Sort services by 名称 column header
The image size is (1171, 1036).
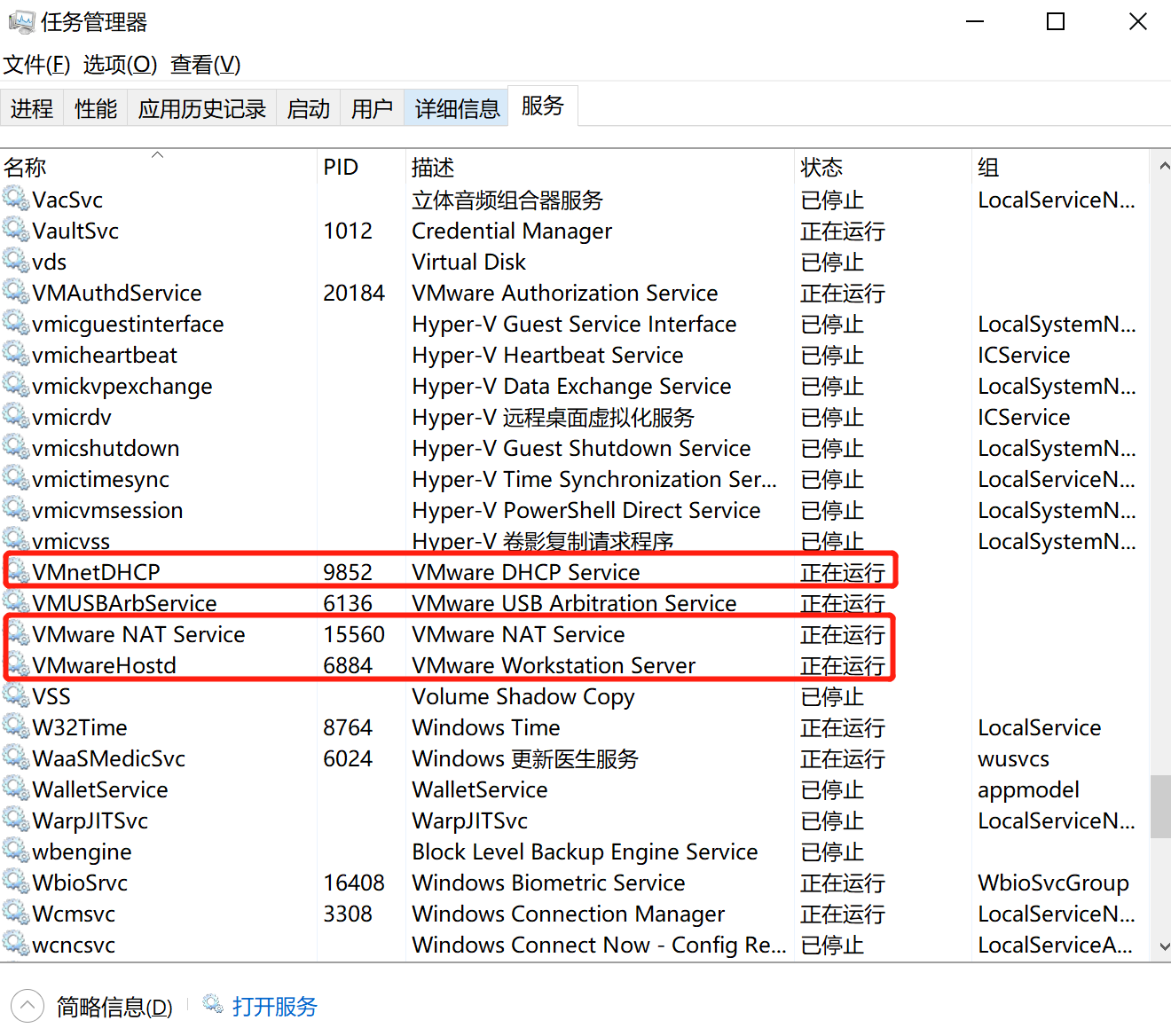click(158, 167)
